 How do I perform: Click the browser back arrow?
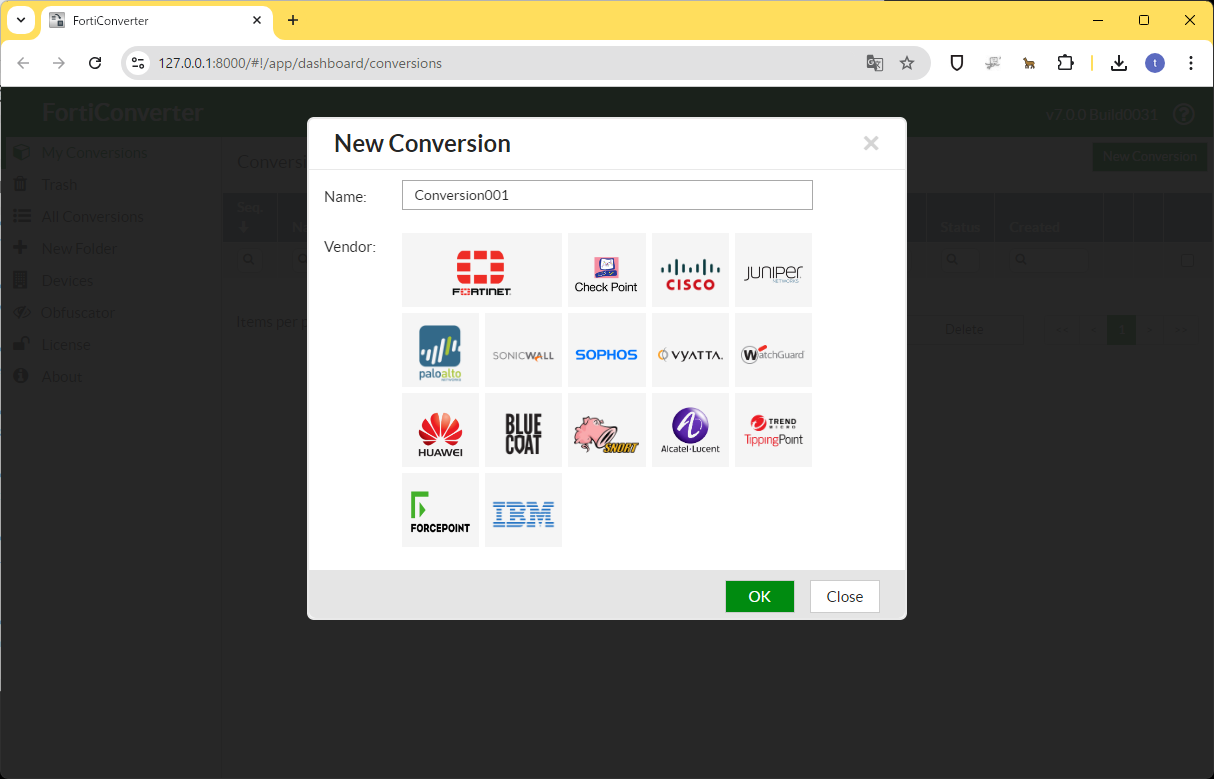[x=24, y=63]
